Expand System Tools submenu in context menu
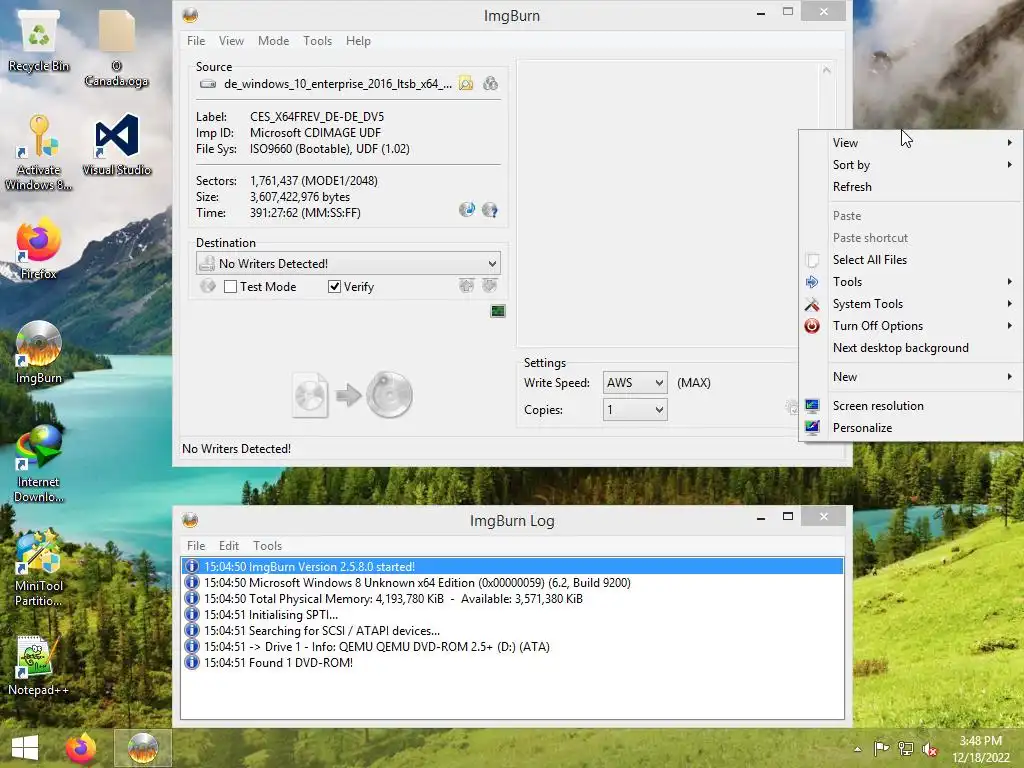 pos(911,304)
